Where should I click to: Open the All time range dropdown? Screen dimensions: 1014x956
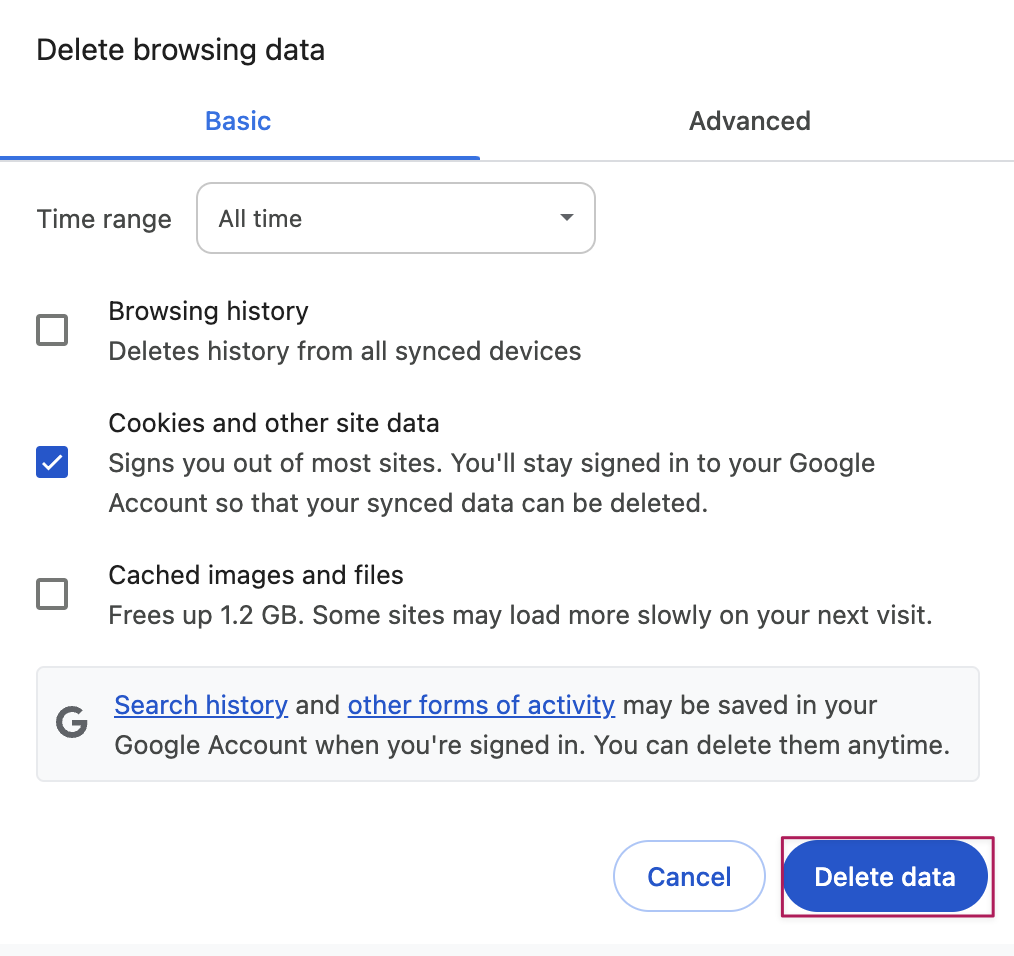coord(395,218)
